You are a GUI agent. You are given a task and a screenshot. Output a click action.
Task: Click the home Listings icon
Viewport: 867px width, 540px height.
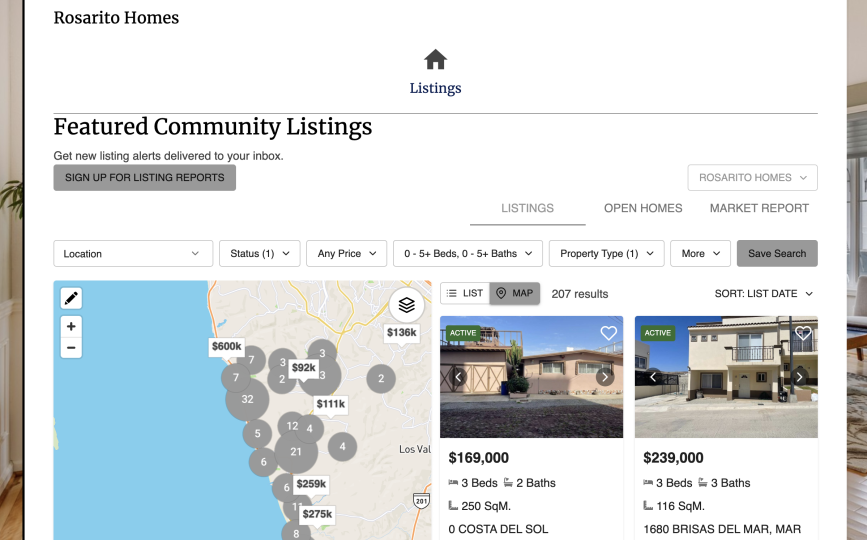(x=435, y=60)
